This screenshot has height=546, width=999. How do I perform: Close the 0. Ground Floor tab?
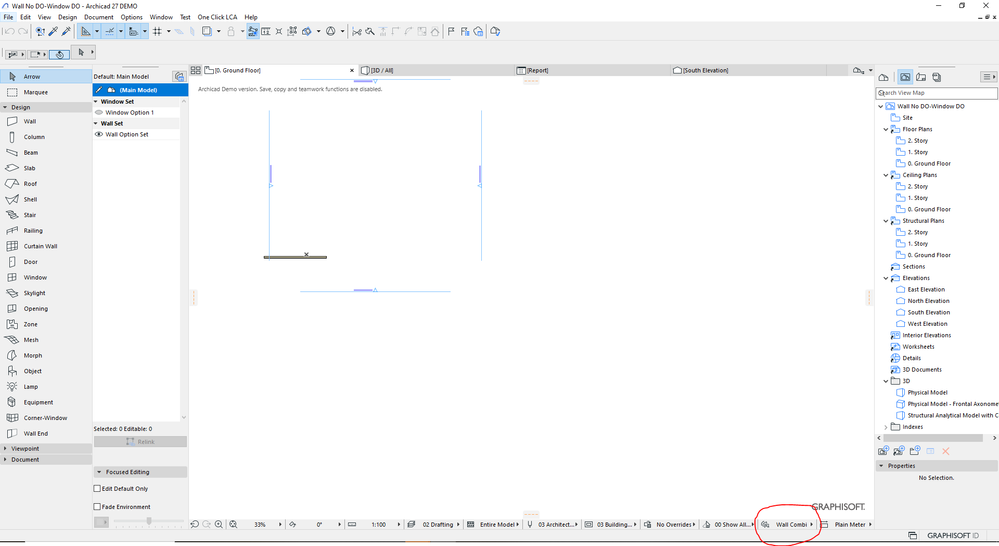(352, 71)
